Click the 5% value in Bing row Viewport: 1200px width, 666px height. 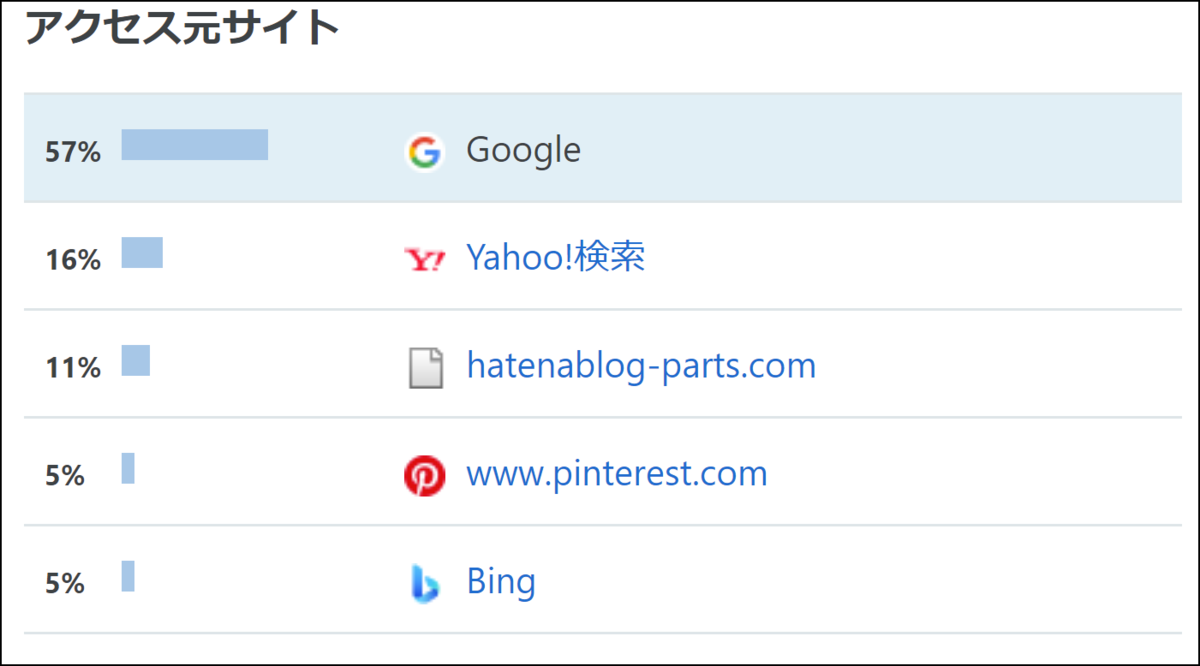click(x=65, y=585)
